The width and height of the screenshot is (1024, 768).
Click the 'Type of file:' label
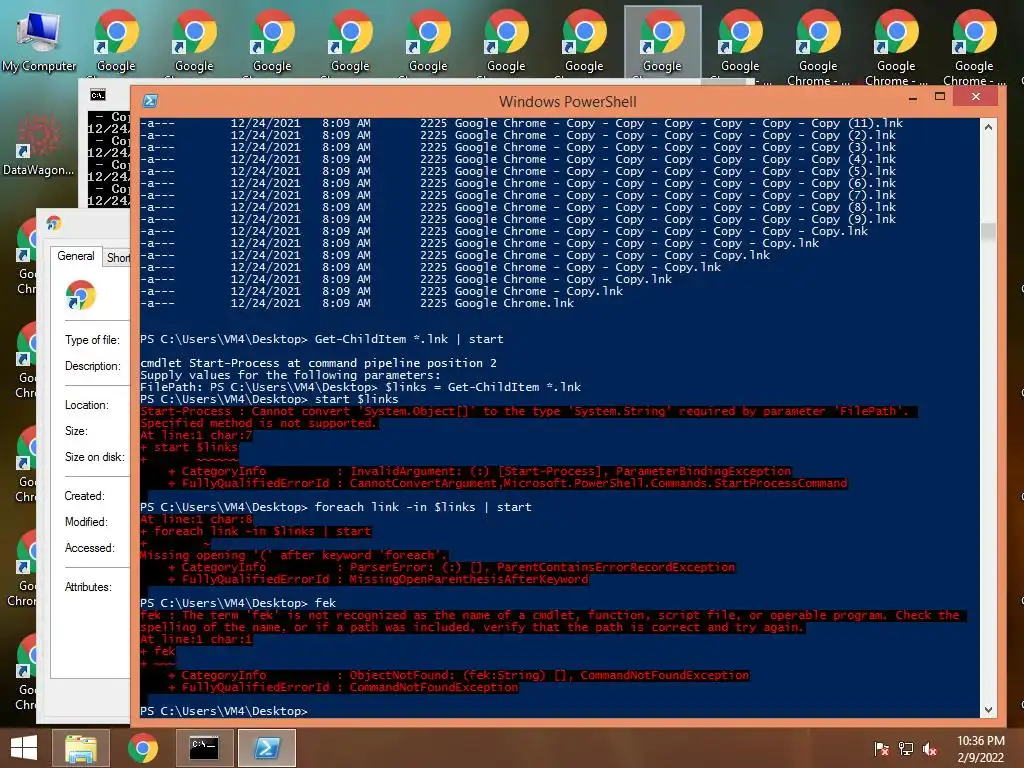(92, 340)
